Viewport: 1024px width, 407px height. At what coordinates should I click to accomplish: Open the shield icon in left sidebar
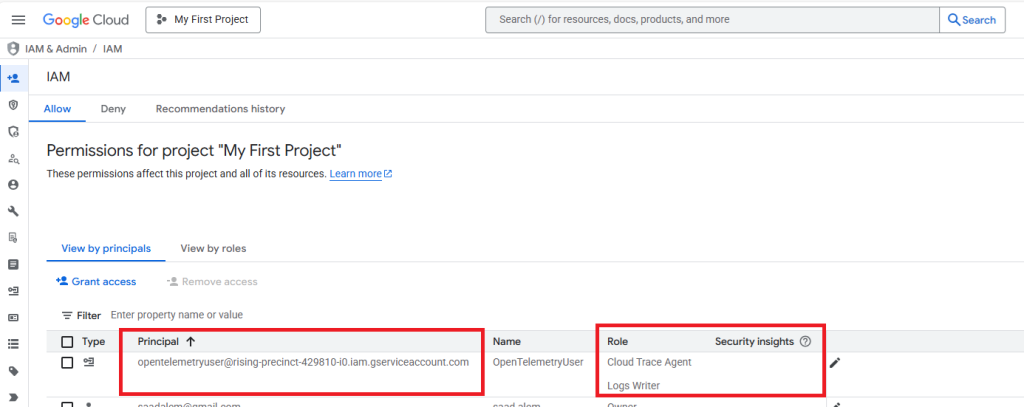pos(13,104)
